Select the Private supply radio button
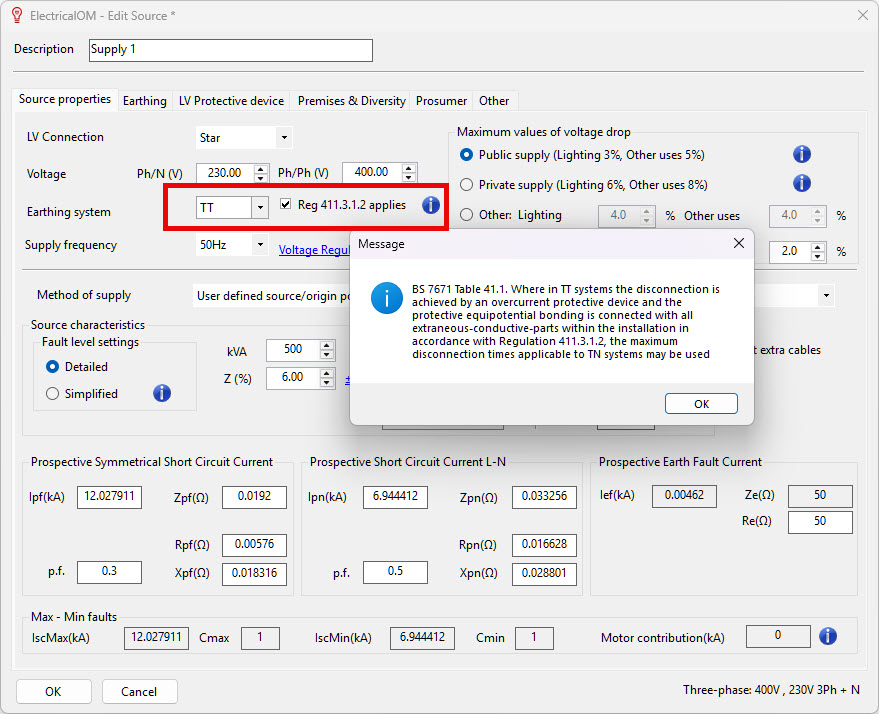The image size is (879, 714). pos(466,185)
